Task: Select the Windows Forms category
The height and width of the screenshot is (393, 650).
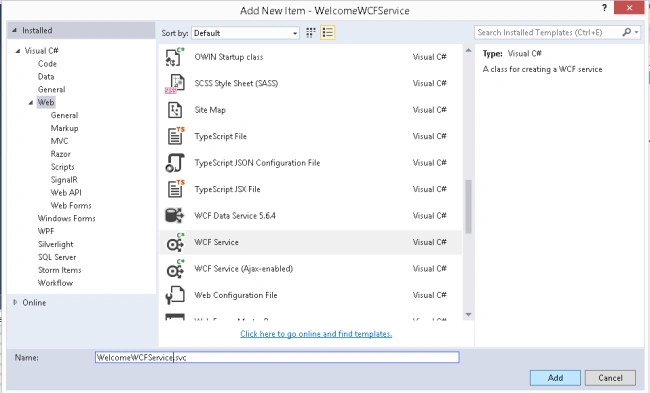Action: (x=66, y=218)
